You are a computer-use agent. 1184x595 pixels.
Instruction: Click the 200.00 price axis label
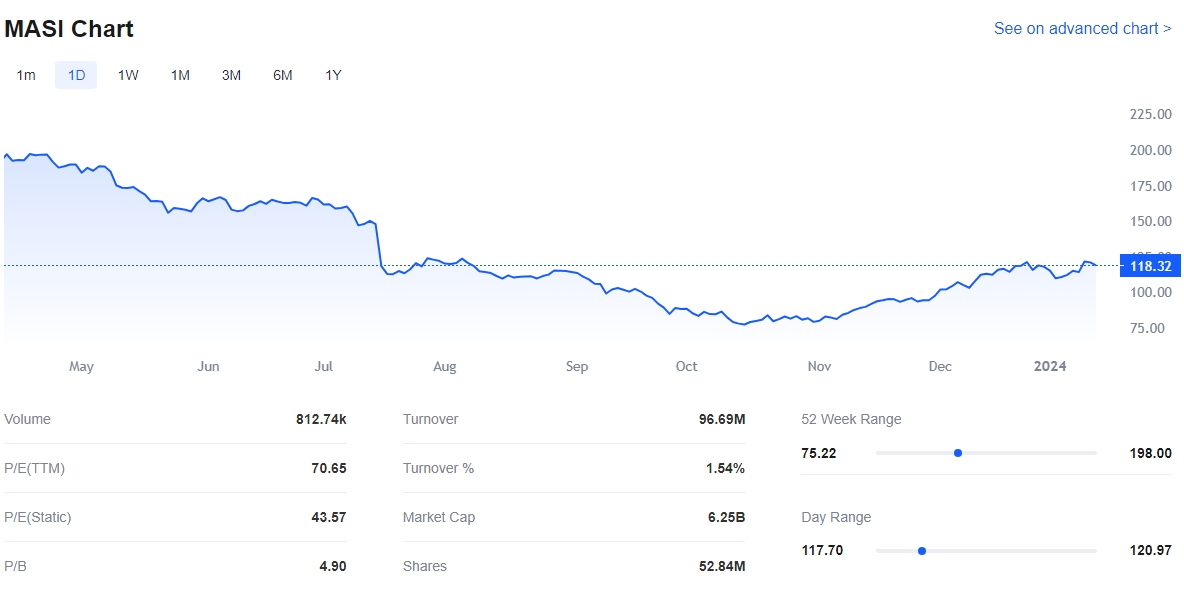[x=1150, y=150]
